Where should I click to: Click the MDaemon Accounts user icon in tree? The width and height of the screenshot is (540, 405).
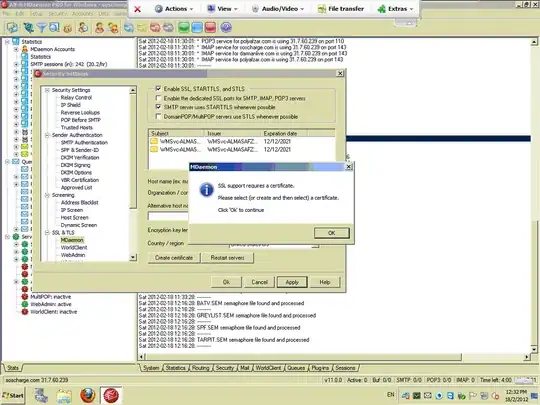pyautogui.click(x=25, y=49)
